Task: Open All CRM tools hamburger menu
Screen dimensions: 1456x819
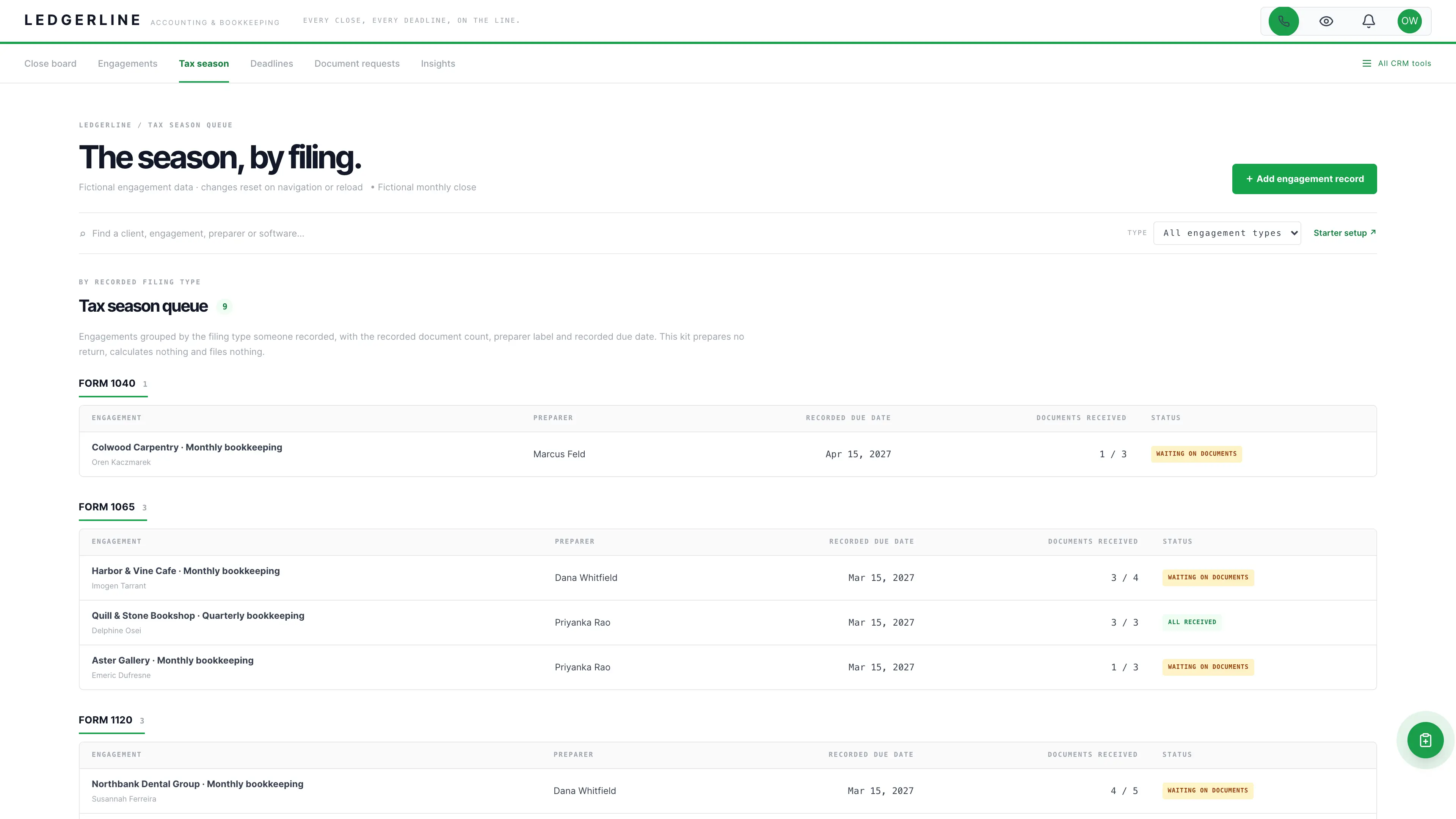Action: tap(1396, 63)
